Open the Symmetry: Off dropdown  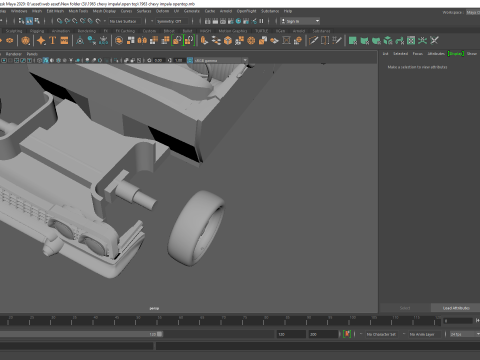(x=172, y=21)
